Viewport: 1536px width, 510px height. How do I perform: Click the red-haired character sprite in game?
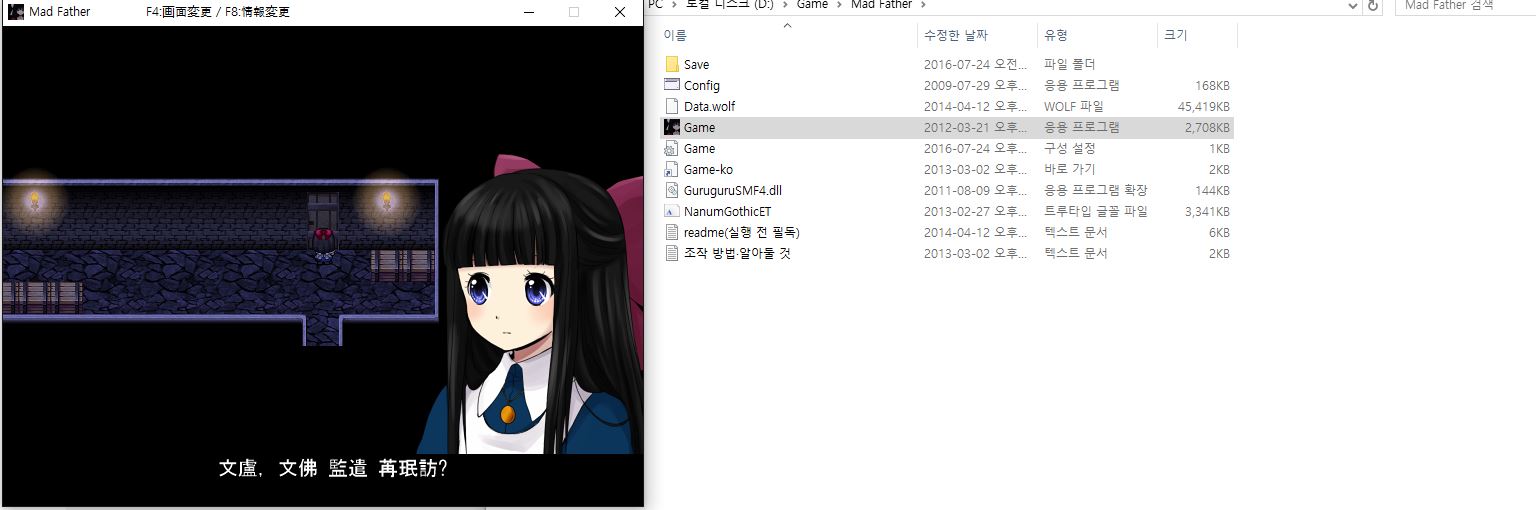coord(323,244)
